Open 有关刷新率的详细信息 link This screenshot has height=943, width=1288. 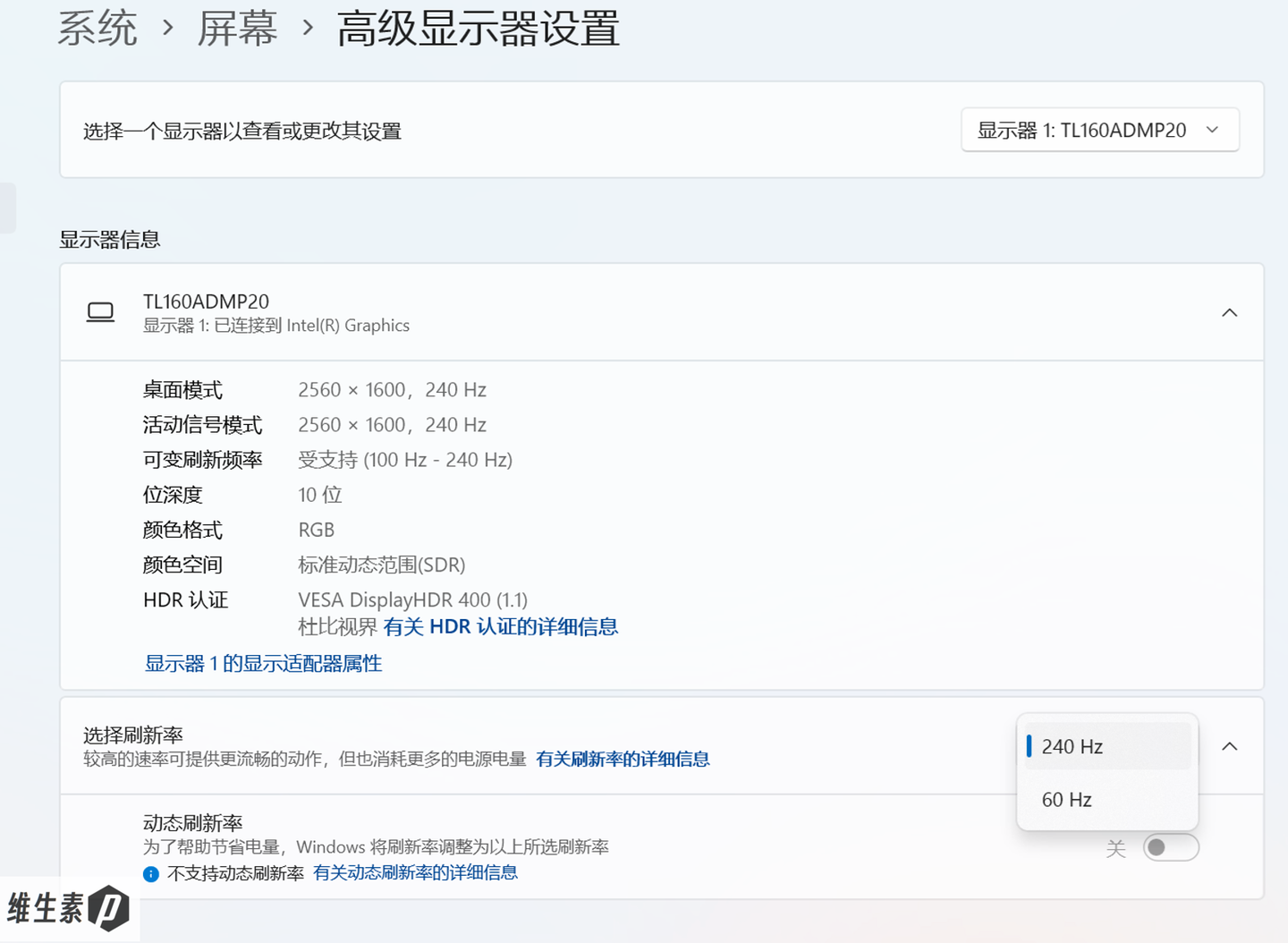(x=623, y=759)
